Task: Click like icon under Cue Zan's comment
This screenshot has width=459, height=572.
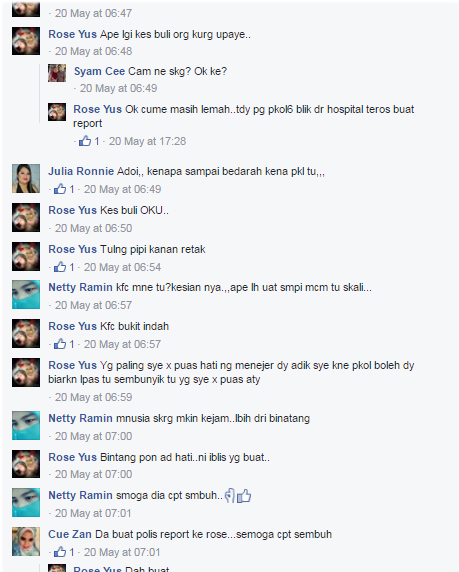Action: point(60,552)
